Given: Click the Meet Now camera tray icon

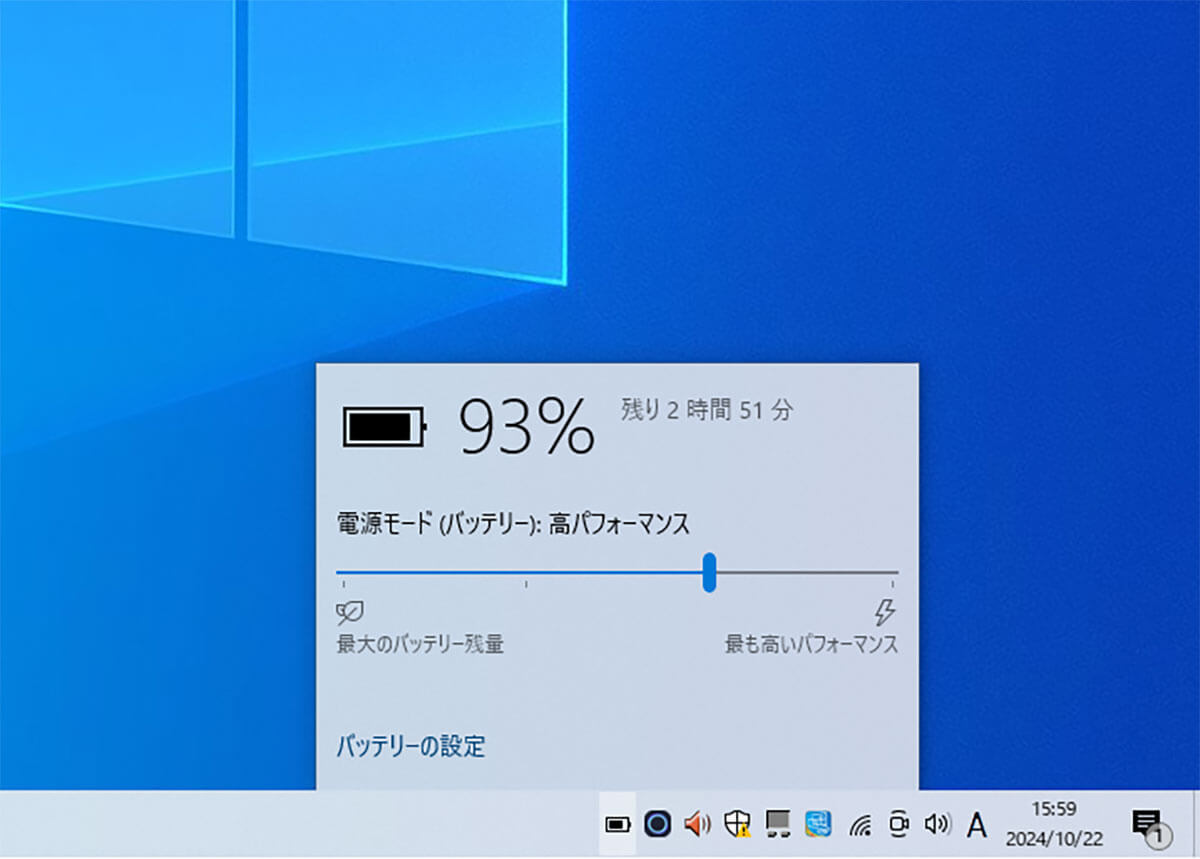Looking at the screenshot, I should [x=898, y=824].
